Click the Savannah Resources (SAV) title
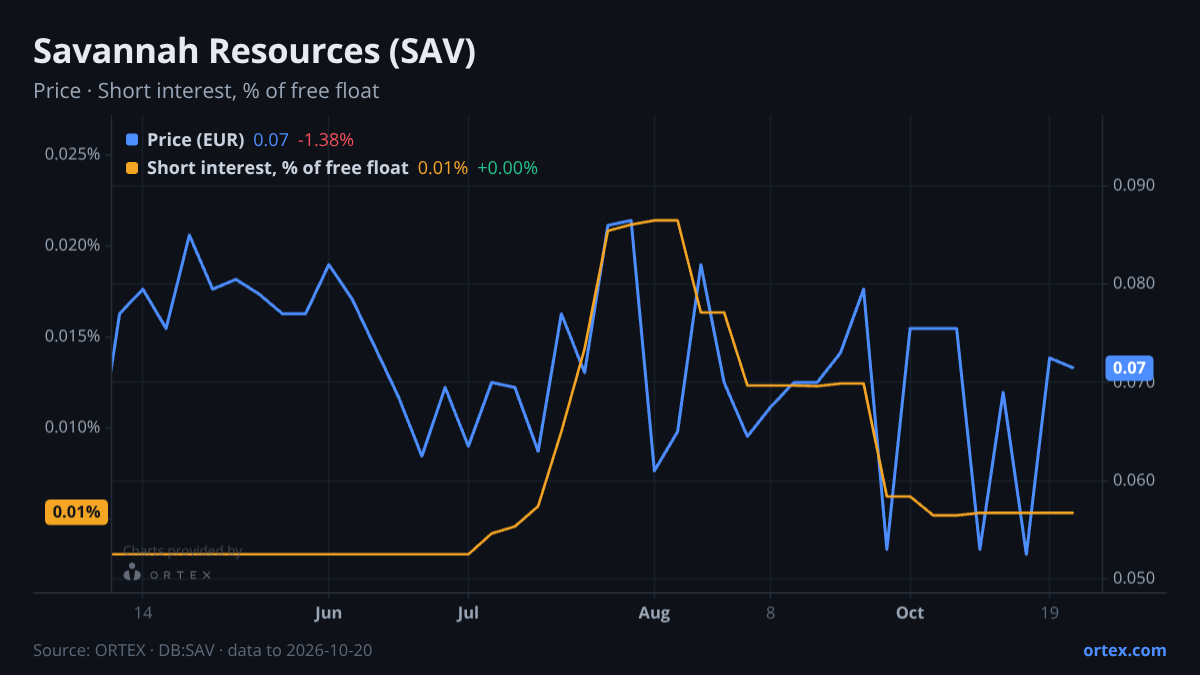Image resolution: width=1200 pixels, height=675 pixels. (254, 52)
